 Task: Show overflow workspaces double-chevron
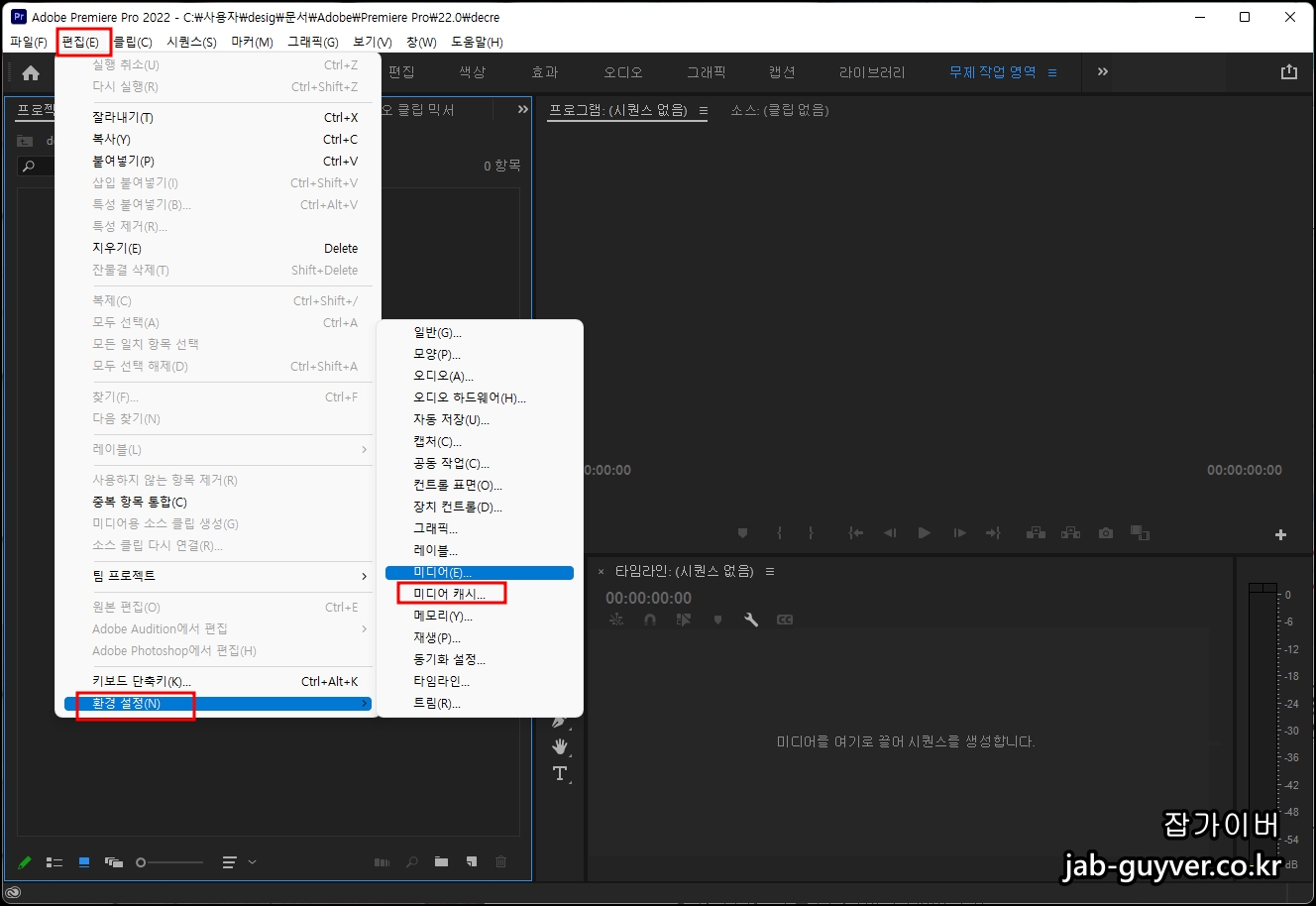tap(1103, 71)
